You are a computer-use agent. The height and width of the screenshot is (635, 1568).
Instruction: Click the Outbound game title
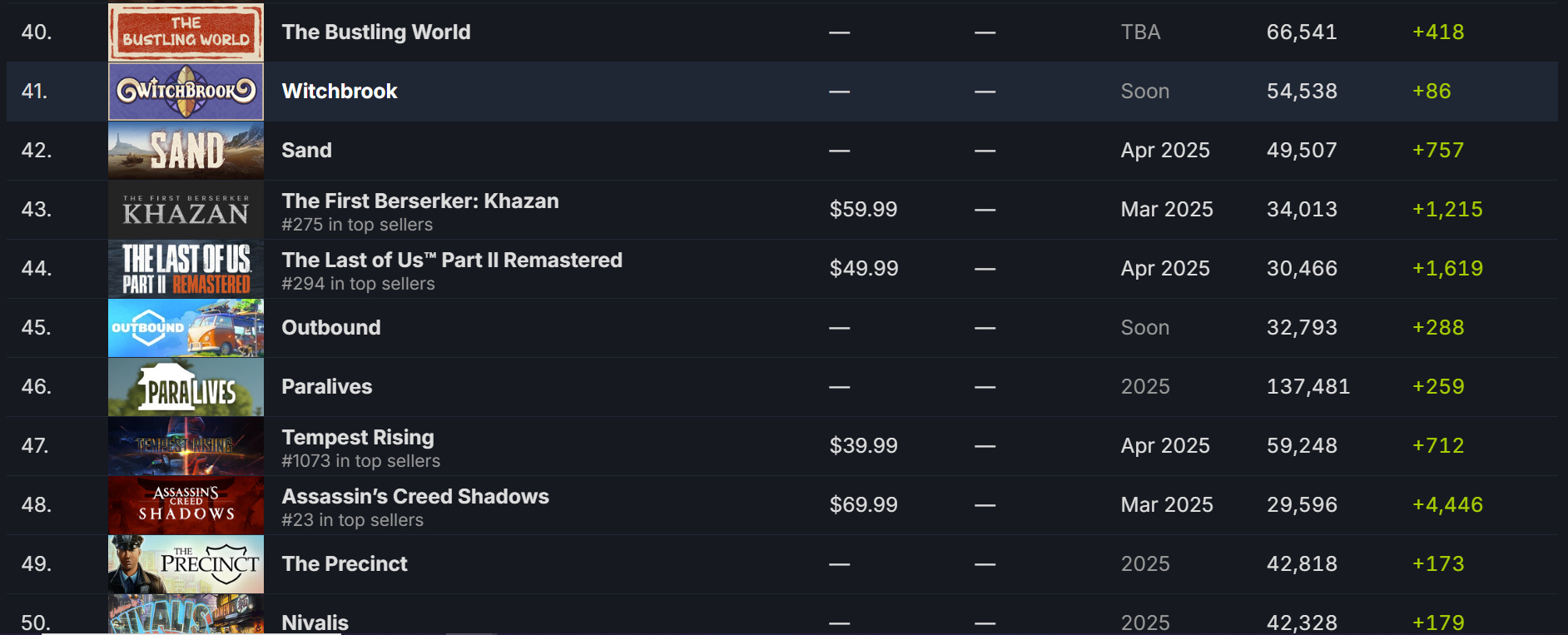[331, 327]
